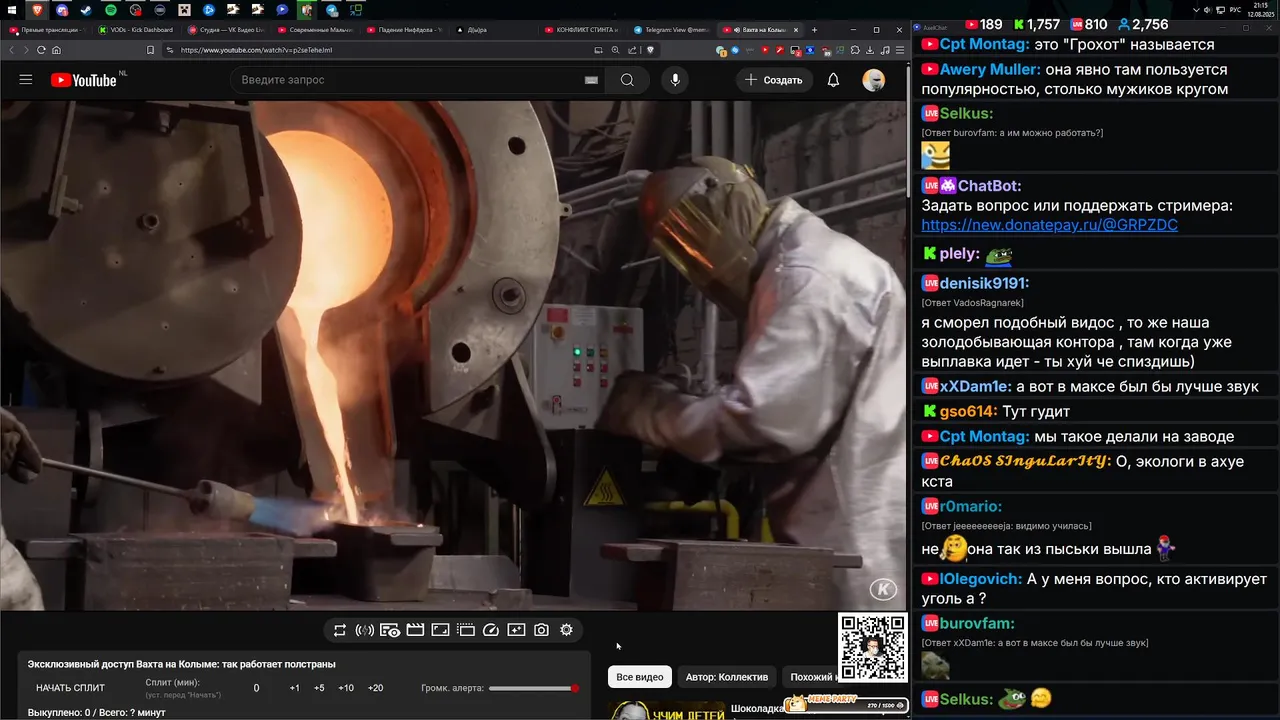Switch to 'Прямые трансляции' tab
Image resolution: width=1280 pixels, height=720 pixels.
(46, 30)
